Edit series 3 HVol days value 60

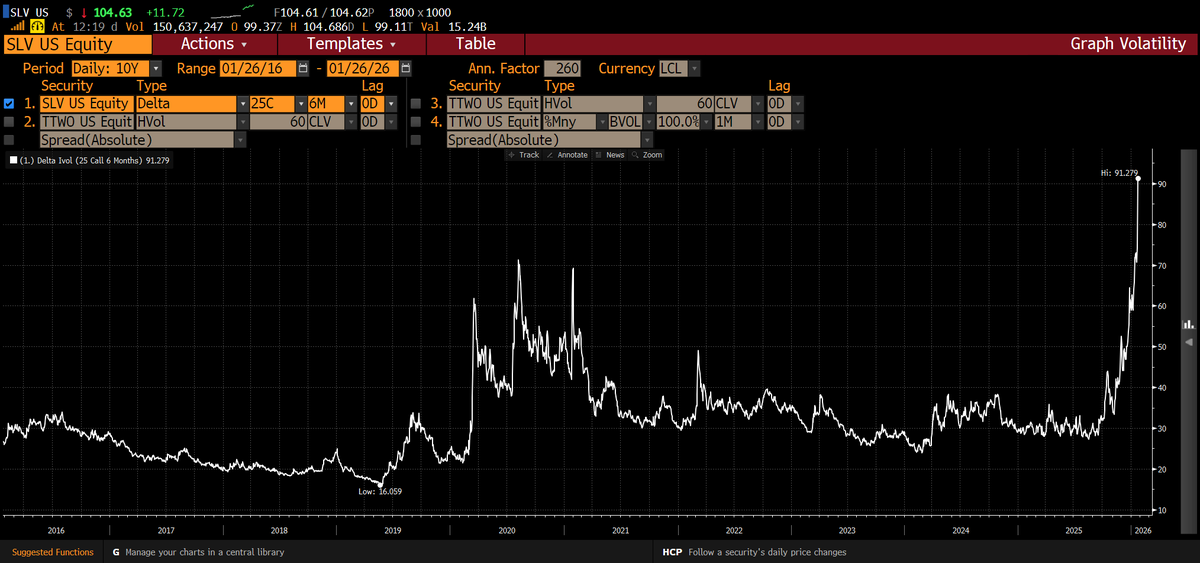click(x=684, y=103)
